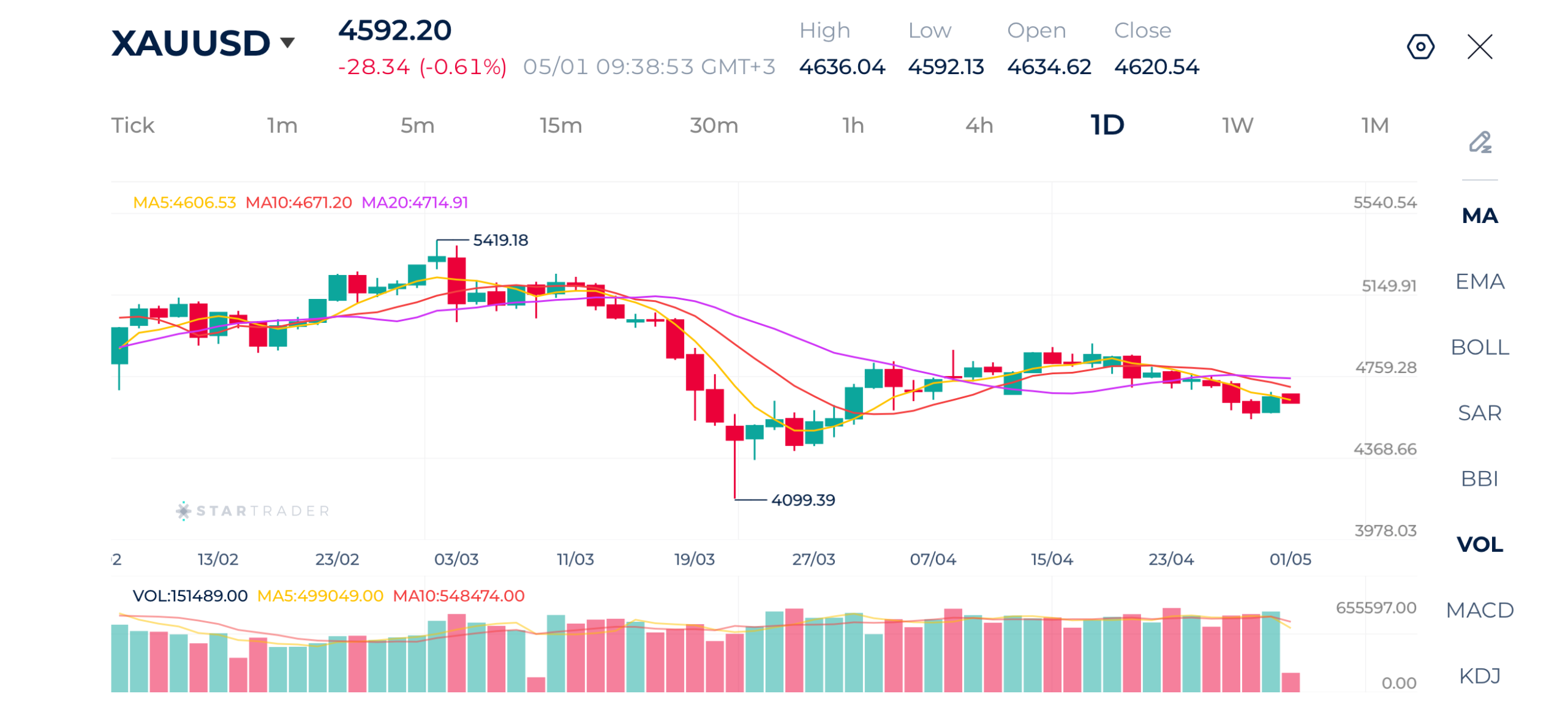Enable the EMA indicator
The image size is (1568, 721).
point(1479,281)
